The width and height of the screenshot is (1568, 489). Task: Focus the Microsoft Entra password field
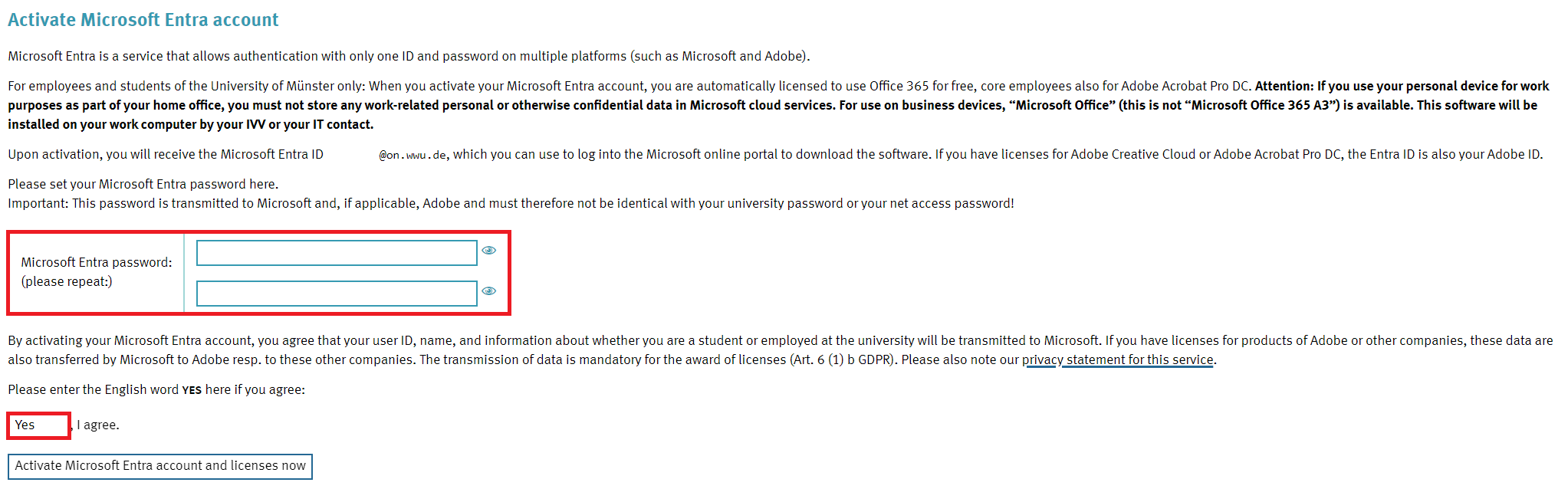point(337,253)
